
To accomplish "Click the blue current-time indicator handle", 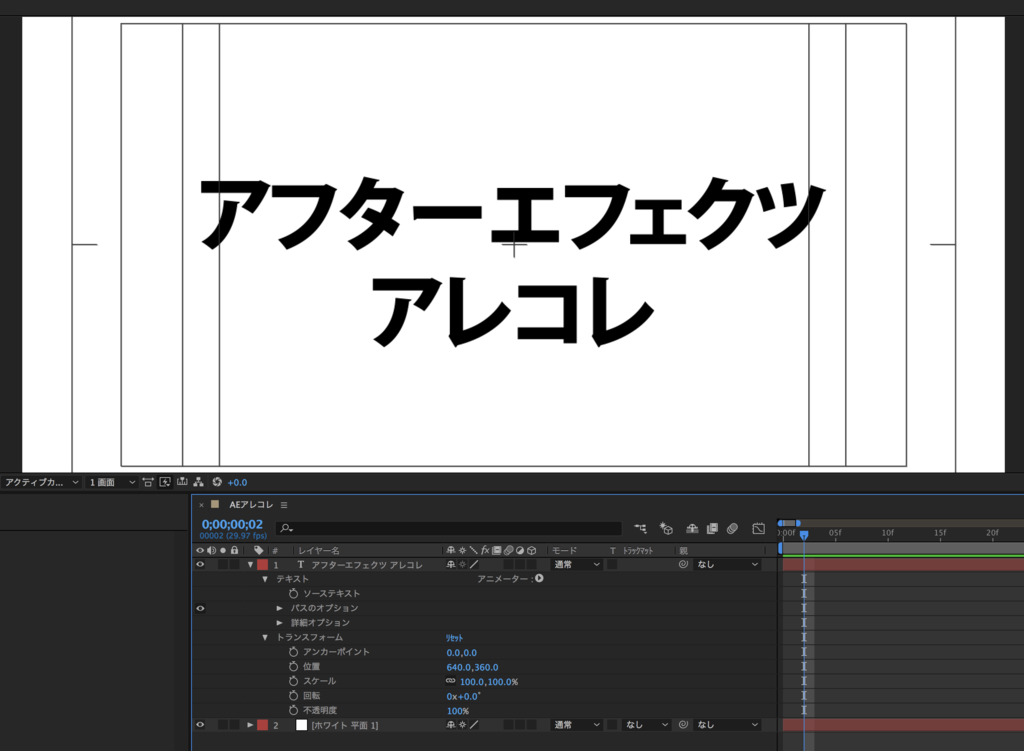I will coord(804,535).
